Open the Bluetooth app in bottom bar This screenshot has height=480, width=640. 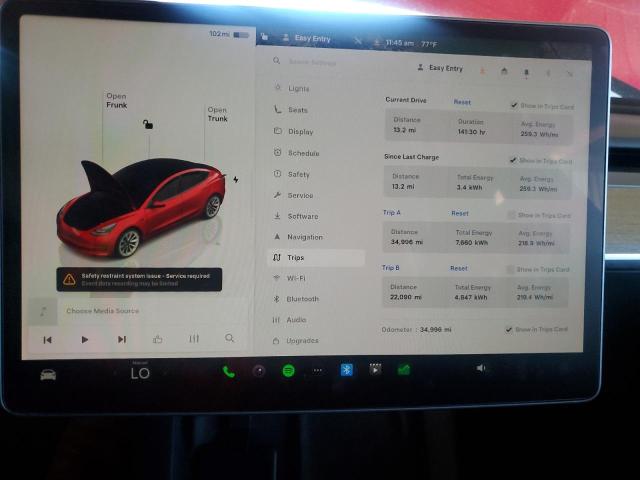click(347, 370)
